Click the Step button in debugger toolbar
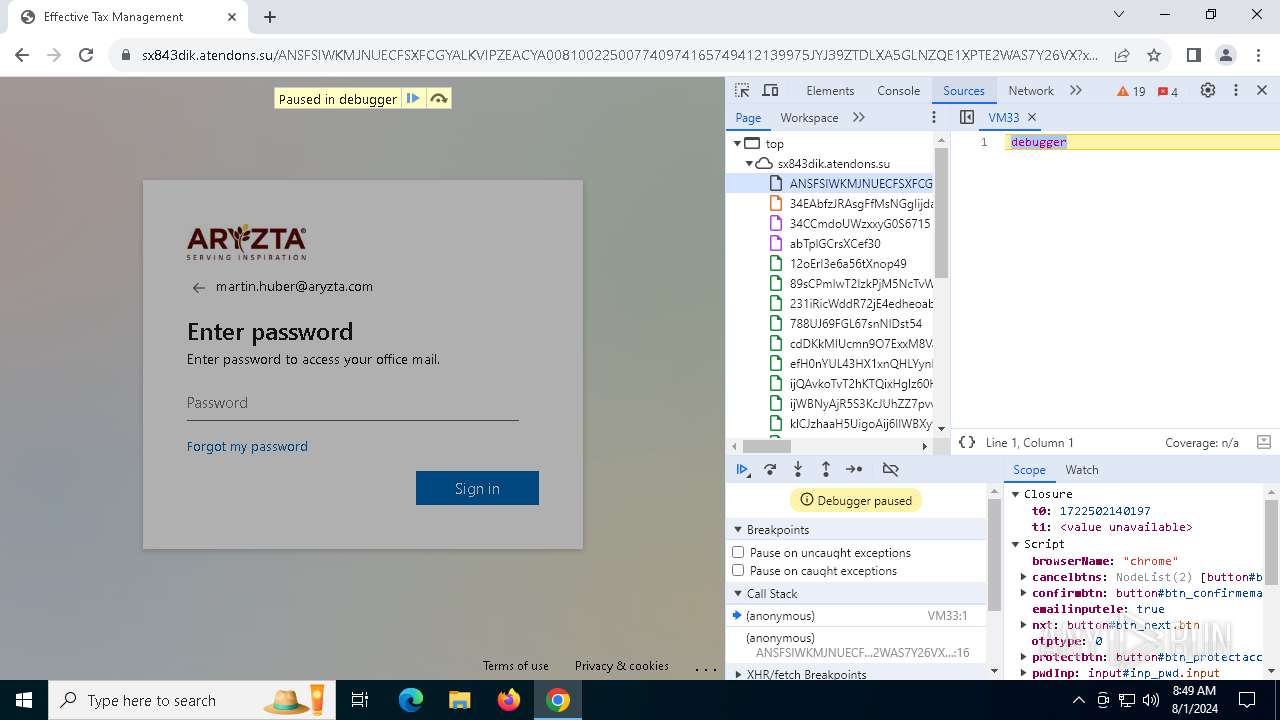This screenshot has height=720, width=1280. click(x=854, y=469)
